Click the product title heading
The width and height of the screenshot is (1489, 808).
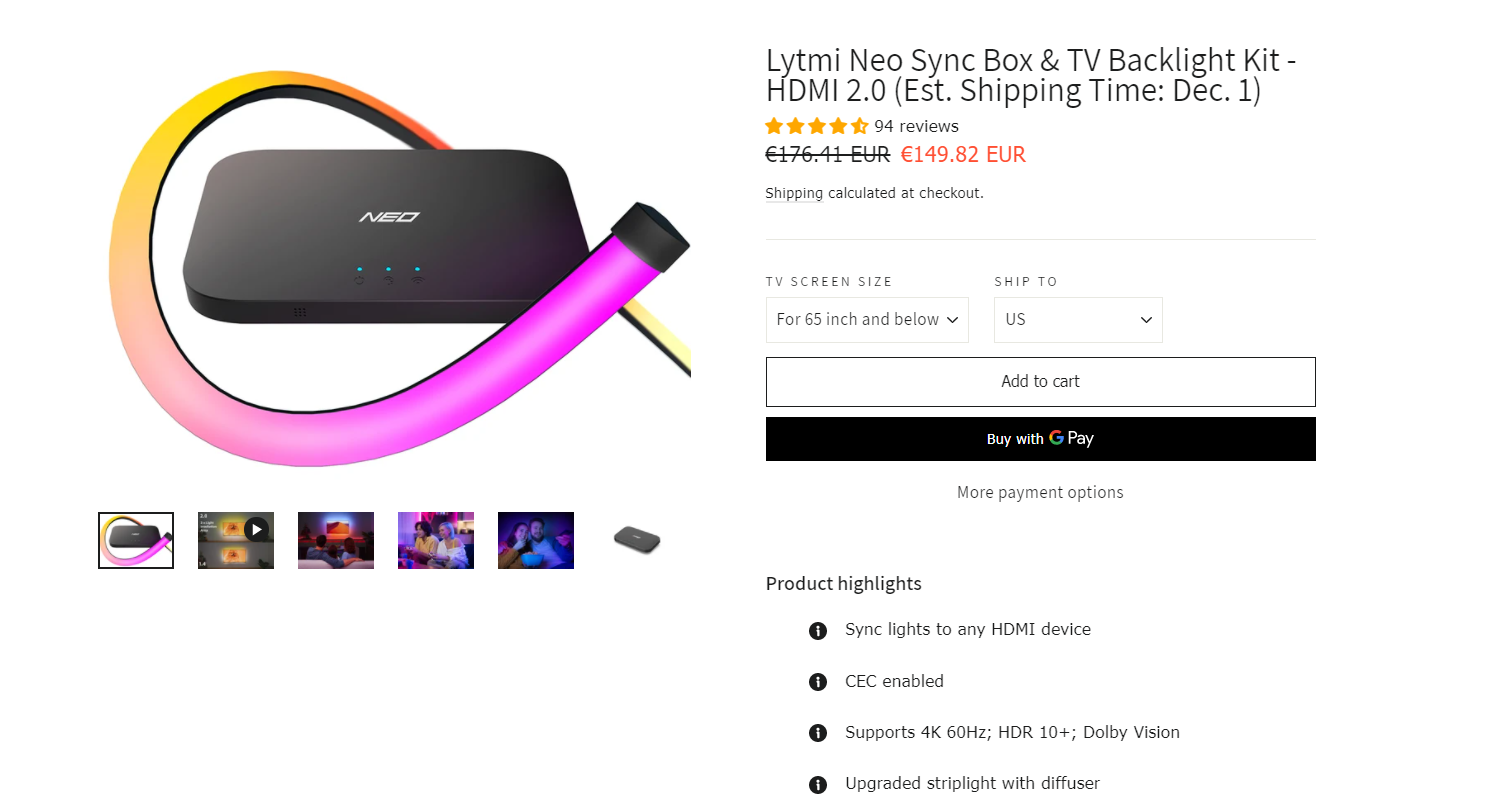tap(1031, 75)
